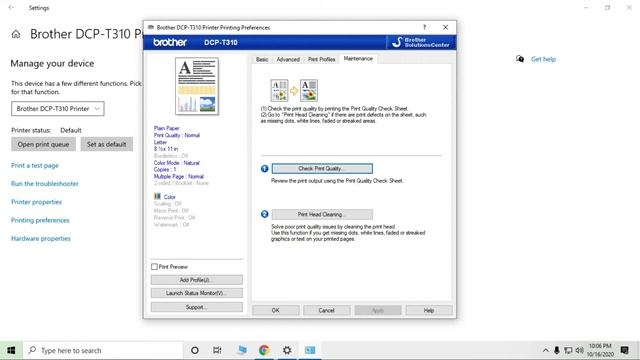Click the taskbar search box

point(103,350)
